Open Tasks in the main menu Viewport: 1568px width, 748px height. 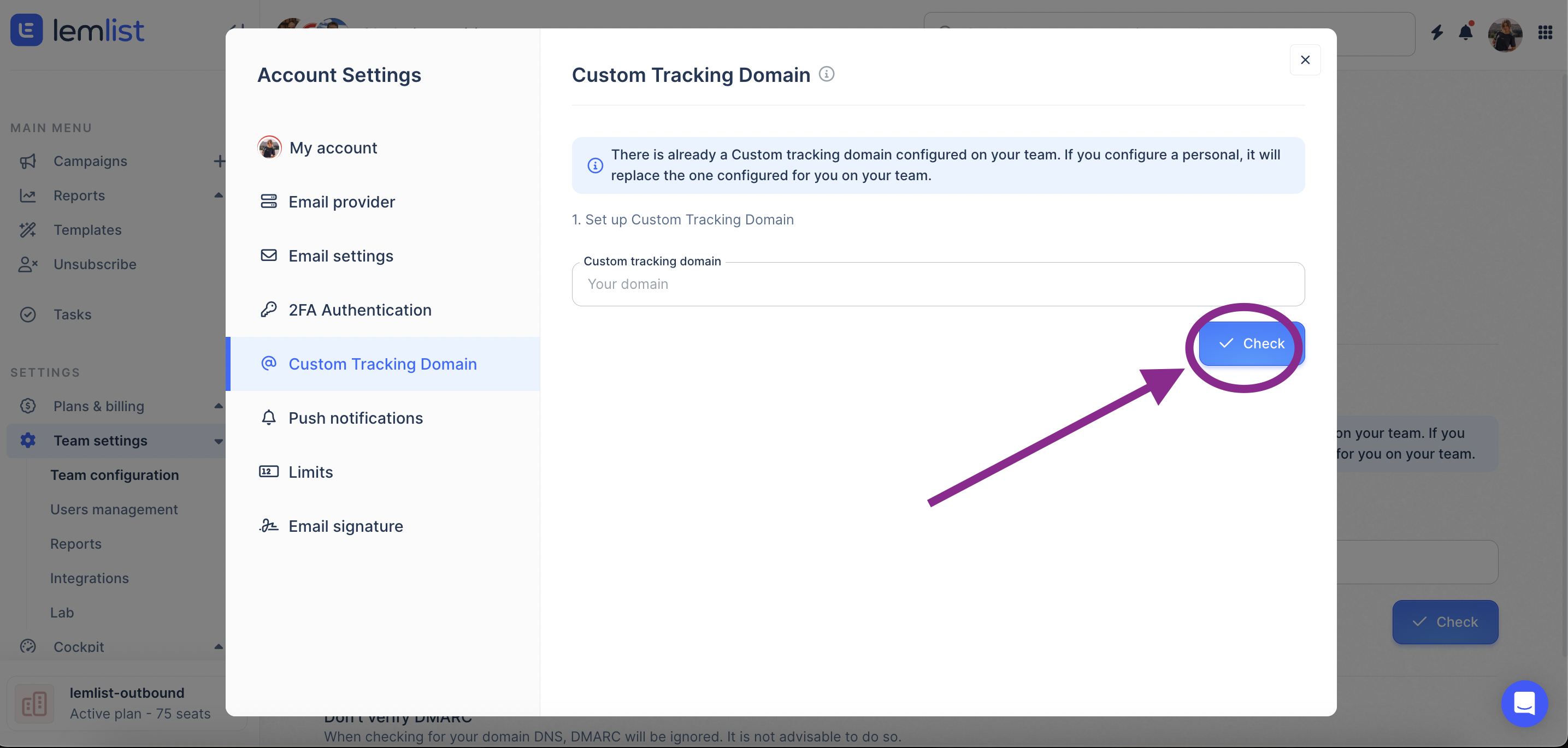(73, 314)
